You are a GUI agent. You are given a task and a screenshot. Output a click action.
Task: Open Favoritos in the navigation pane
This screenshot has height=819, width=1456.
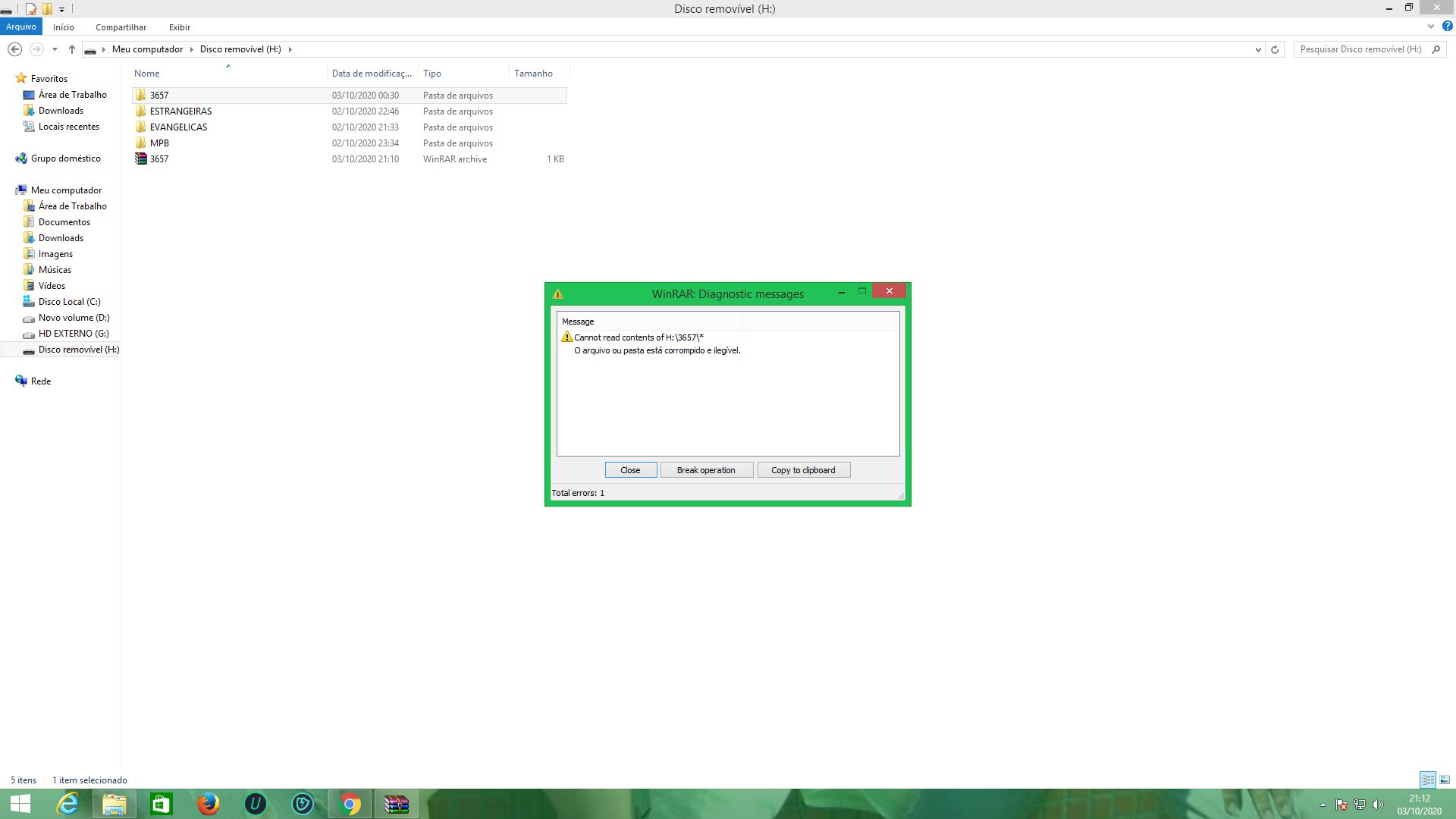point(49,79)
